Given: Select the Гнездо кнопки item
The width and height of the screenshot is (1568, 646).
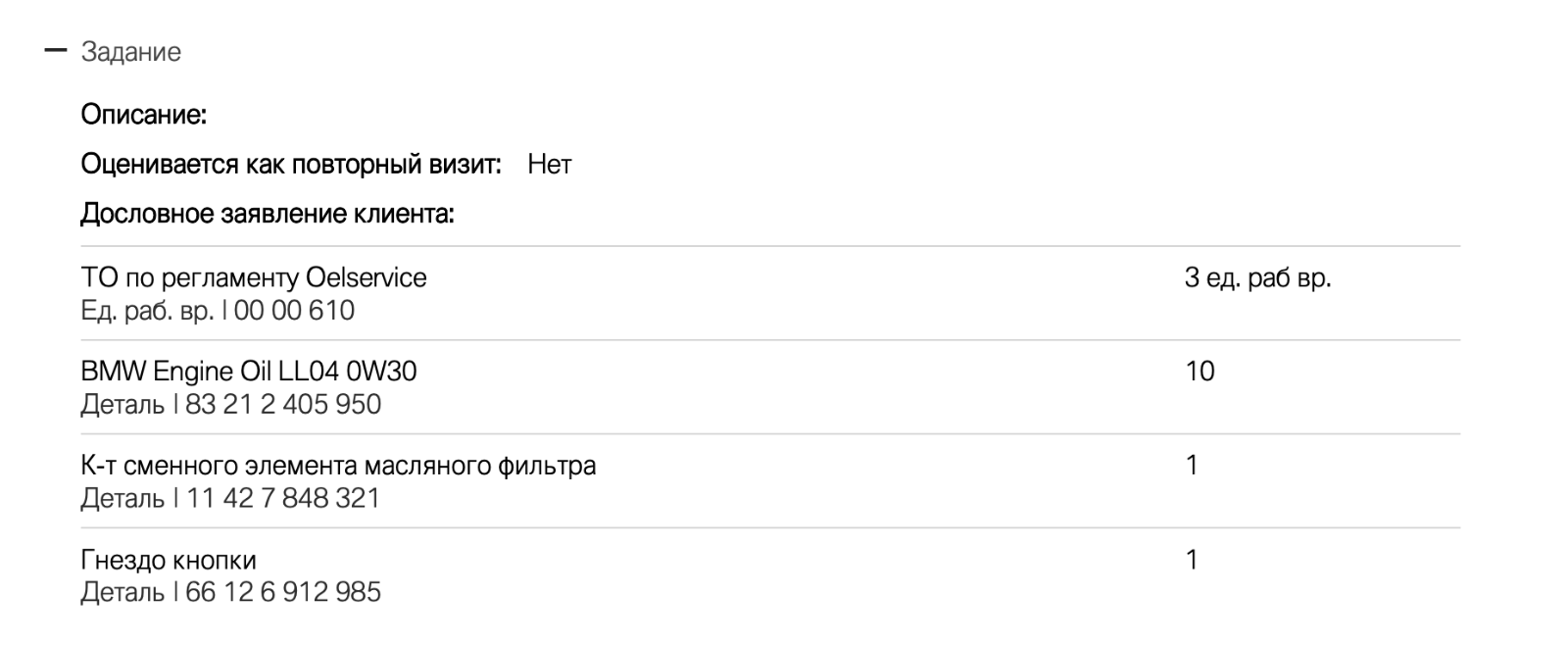Looking at the screenshot, I should click(169, 560).
